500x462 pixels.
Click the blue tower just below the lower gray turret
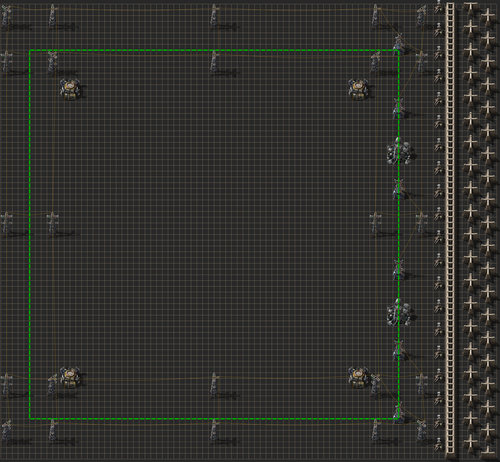pos(399,351)
